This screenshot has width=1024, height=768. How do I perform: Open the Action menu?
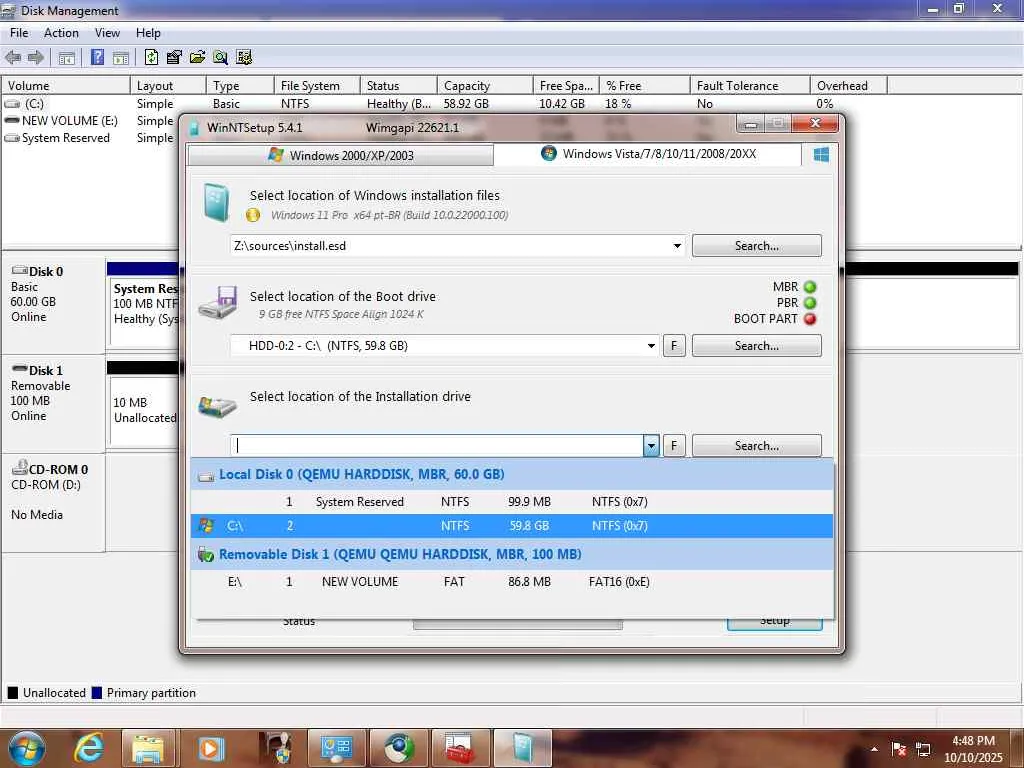61,33
